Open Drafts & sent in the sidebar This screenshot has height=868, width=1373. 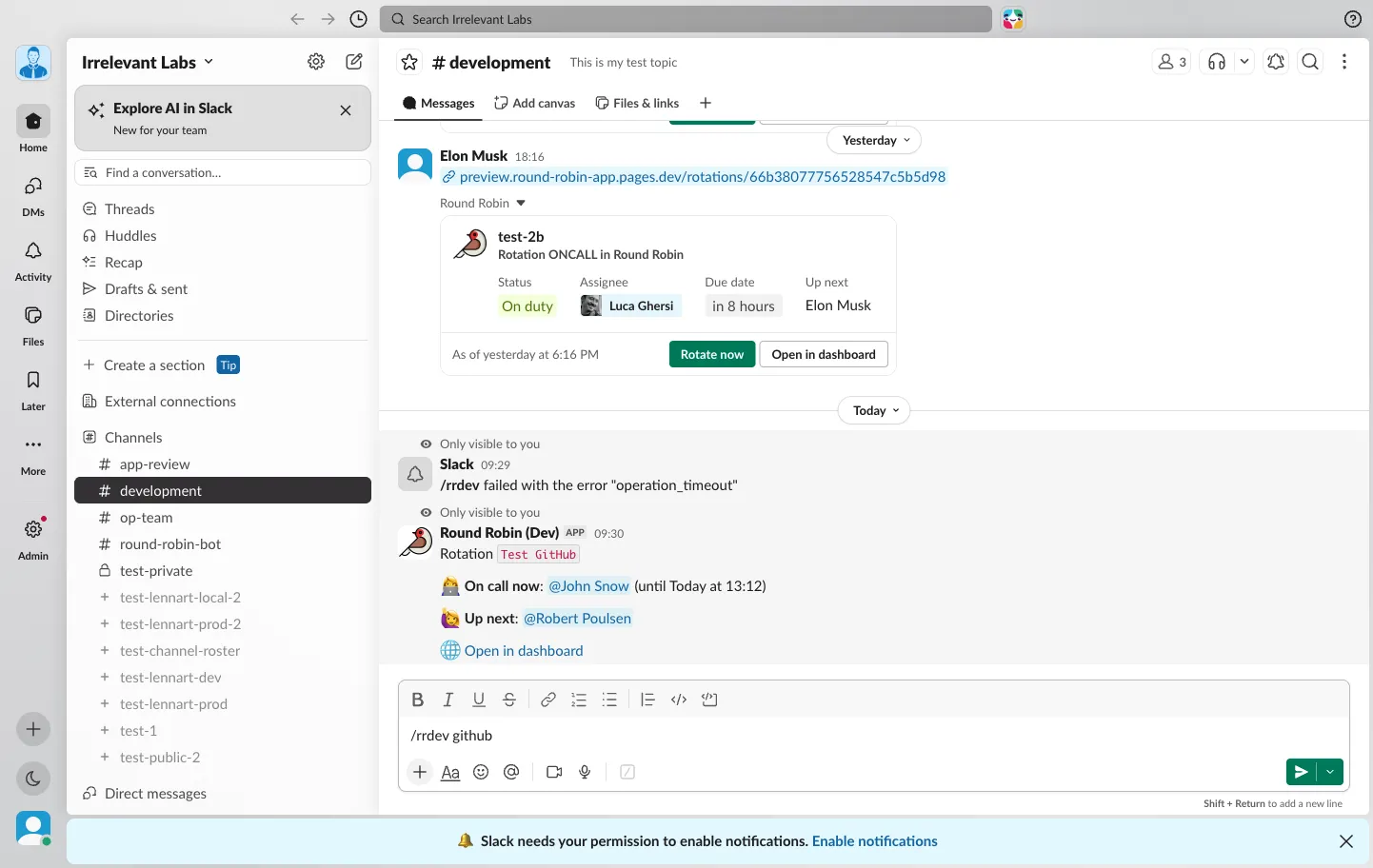coord(223,288)
